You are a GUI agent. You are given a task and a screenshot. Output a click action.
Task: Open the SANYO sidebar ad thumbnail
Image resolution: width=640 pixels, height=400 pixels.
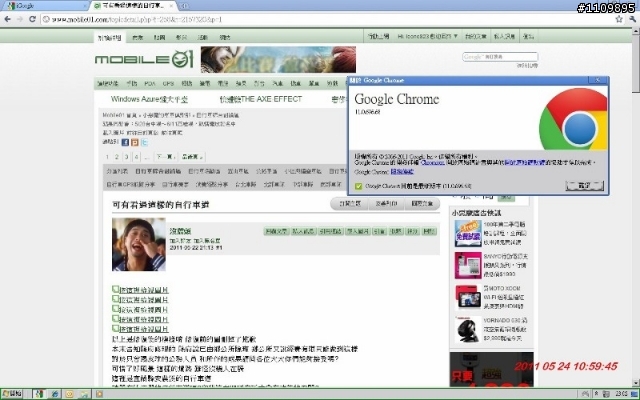point(468,265)
